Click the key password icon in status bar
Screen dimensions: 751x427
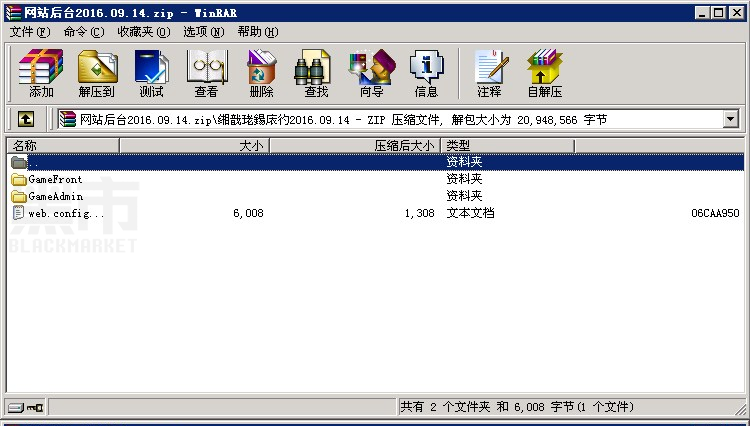pos(34,408)
